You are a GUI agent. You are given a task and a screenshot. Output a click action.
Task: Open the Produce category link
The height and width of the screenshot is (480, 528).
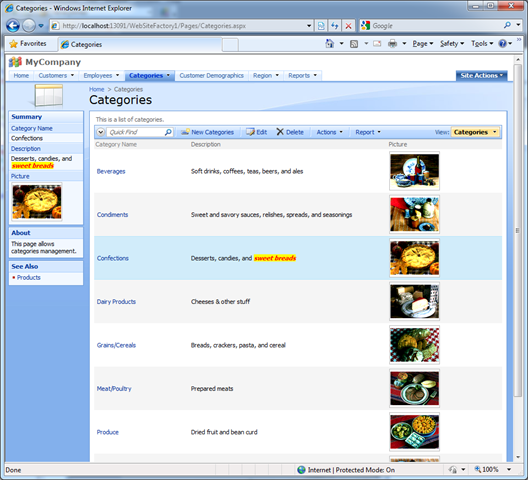(x=107, y=432)
